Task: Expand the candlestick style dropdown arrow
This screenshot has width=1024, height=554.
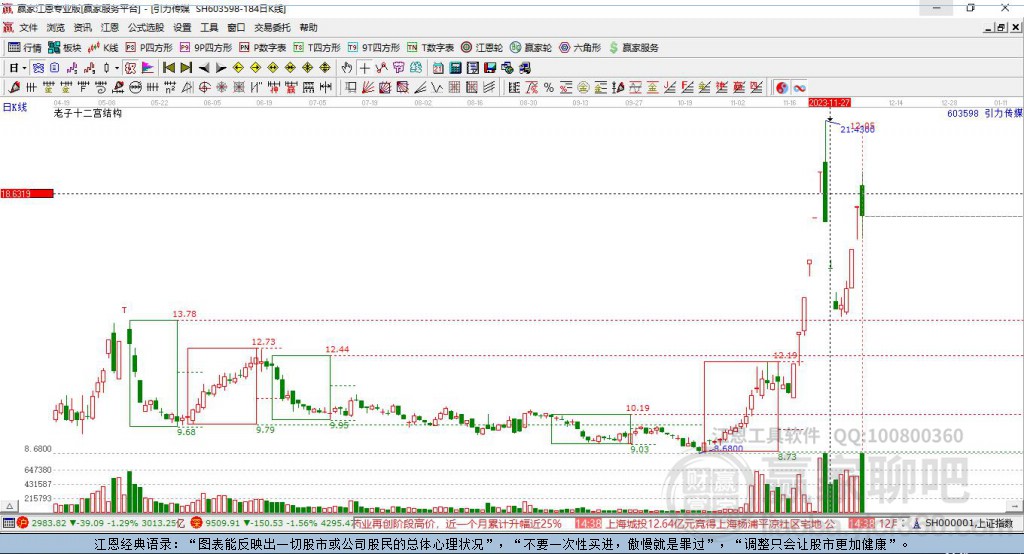Action: point(117,67)
